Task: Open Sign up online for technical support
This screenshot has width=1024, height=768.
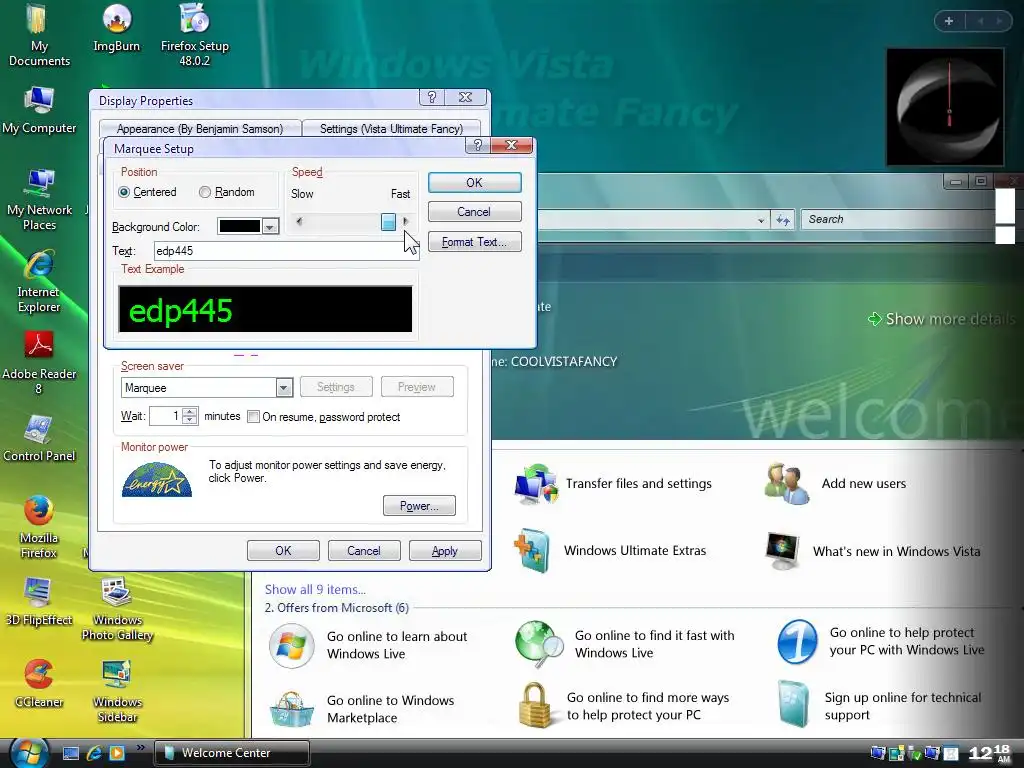Action: (x=880, y=705)
